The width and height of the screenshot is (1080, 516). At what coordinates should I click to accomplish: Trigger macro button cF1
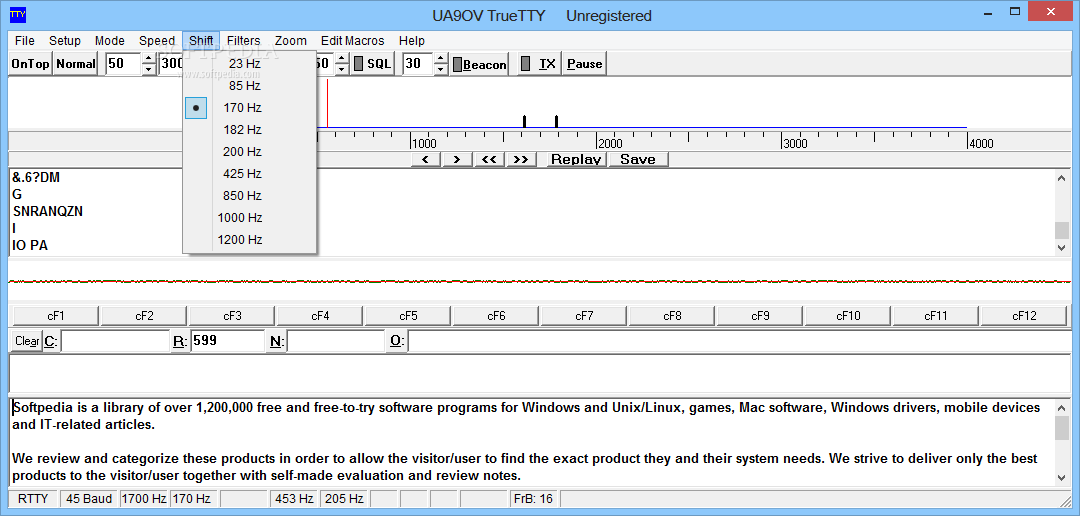(56, 316)
